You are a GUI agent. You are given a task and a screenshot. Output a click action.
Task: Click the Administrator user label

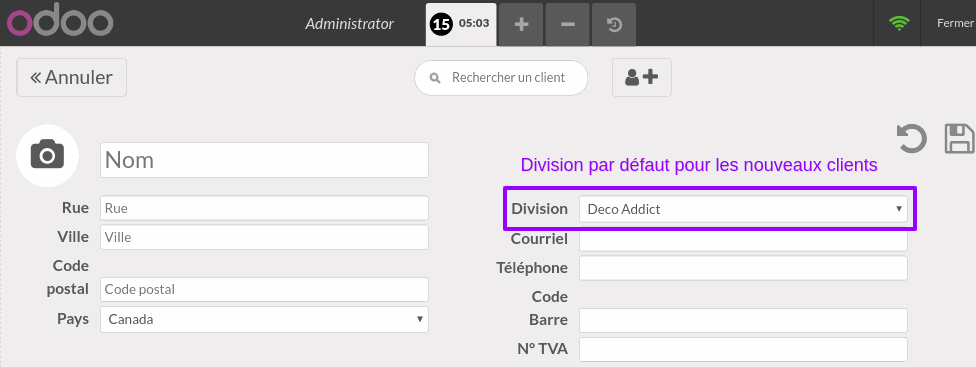point(349,24)
